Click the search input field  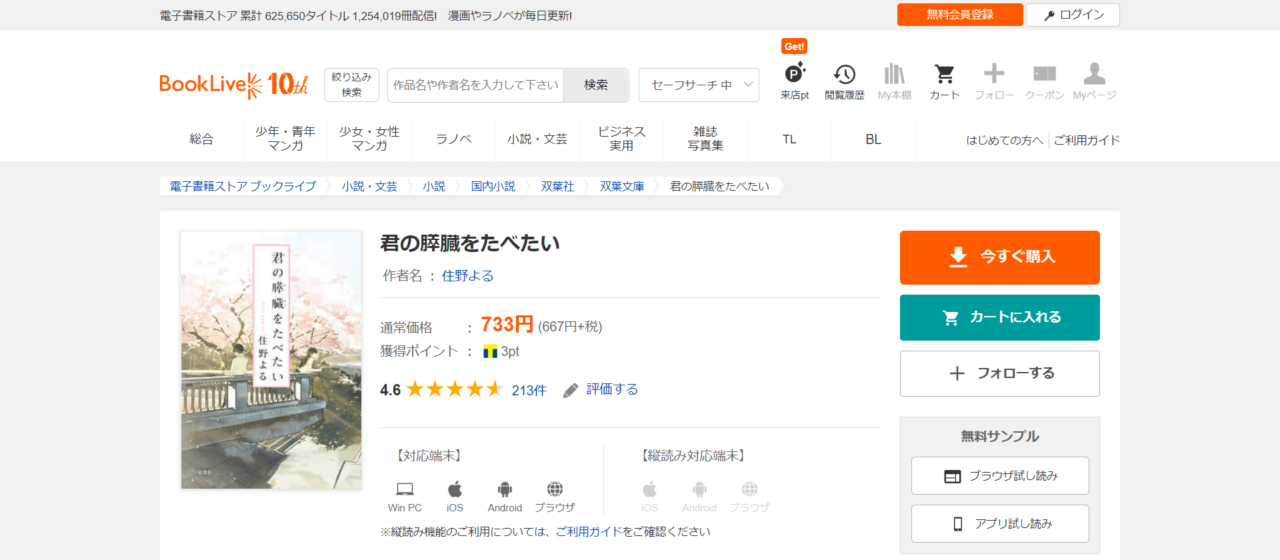(x=476, y=85)
